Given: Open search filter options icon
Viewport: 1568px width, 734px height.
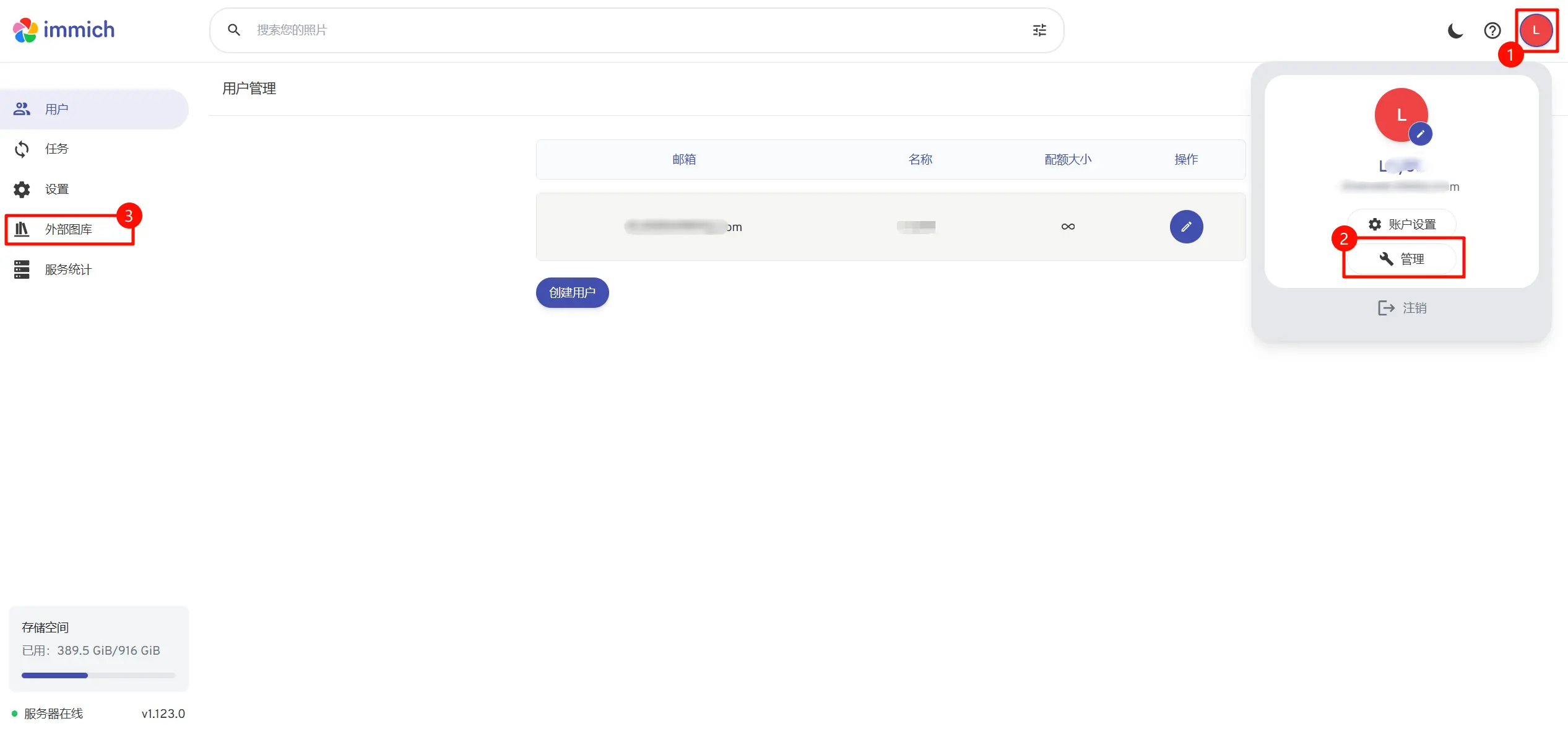Looking at the screenshot, I should pos(1039,30).
